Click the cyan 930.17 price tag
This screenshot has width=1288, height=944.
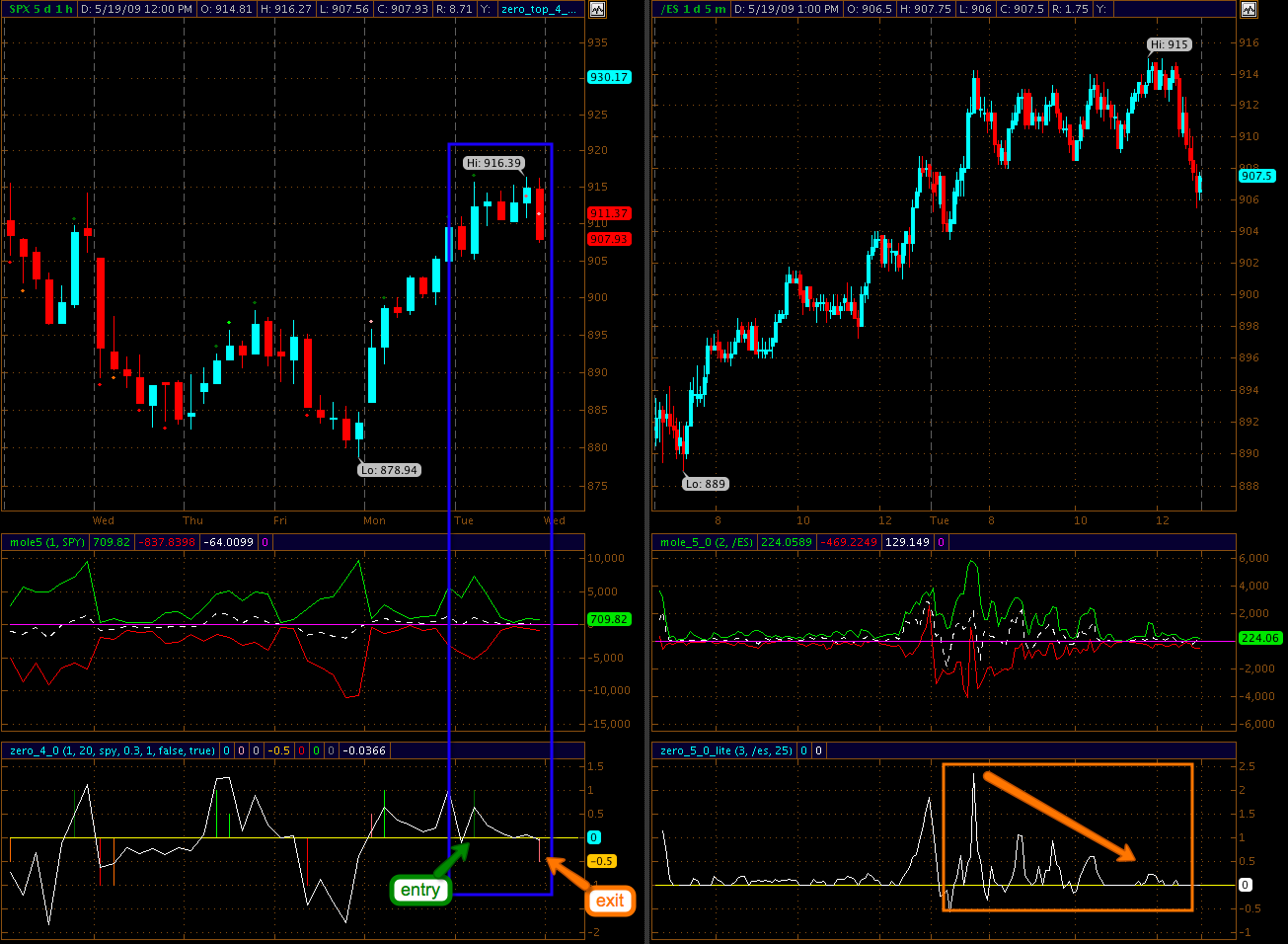pos(608,77)
